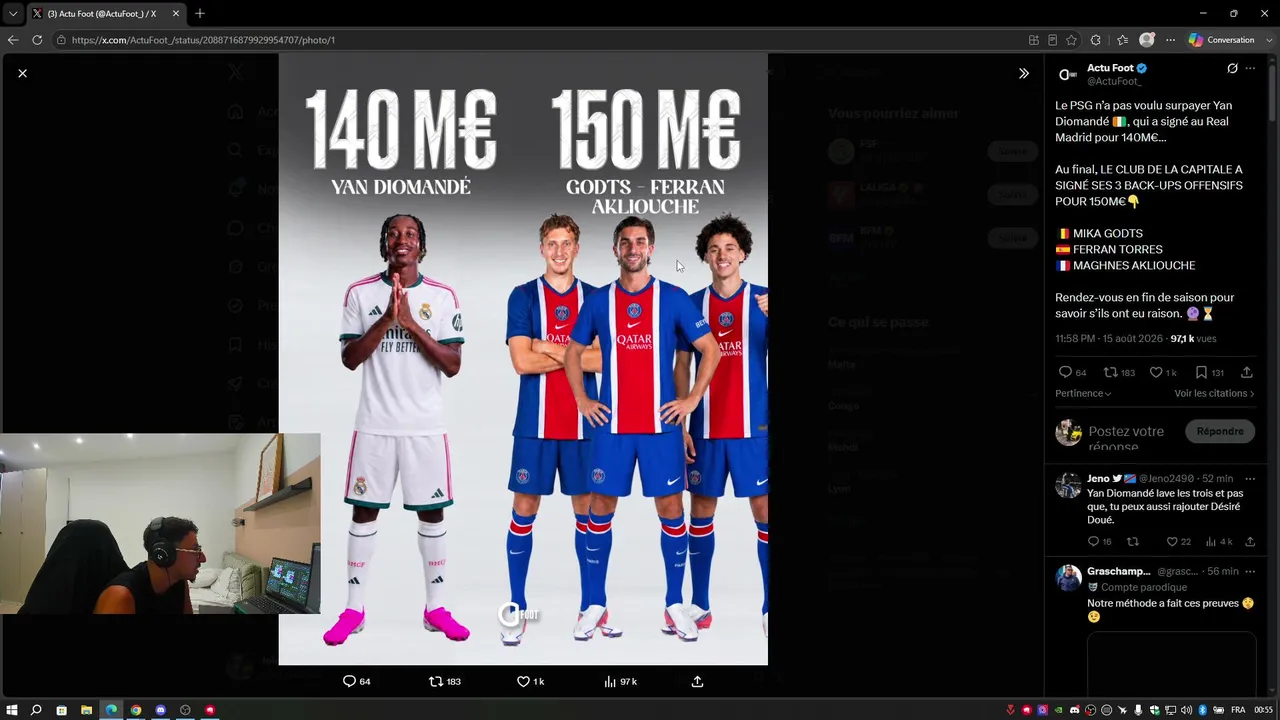
Task: Open the FRA language indicator
Action: point(1238,710)
